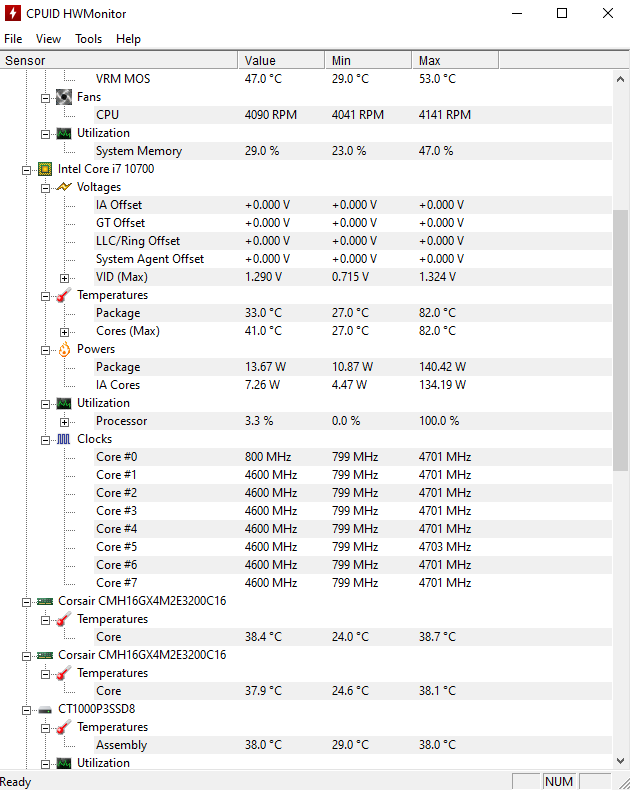Click the Intel Core i7 10700 processor icon
Screen dimensions: 630x790
pyautogui.click(x=45, y=169)
